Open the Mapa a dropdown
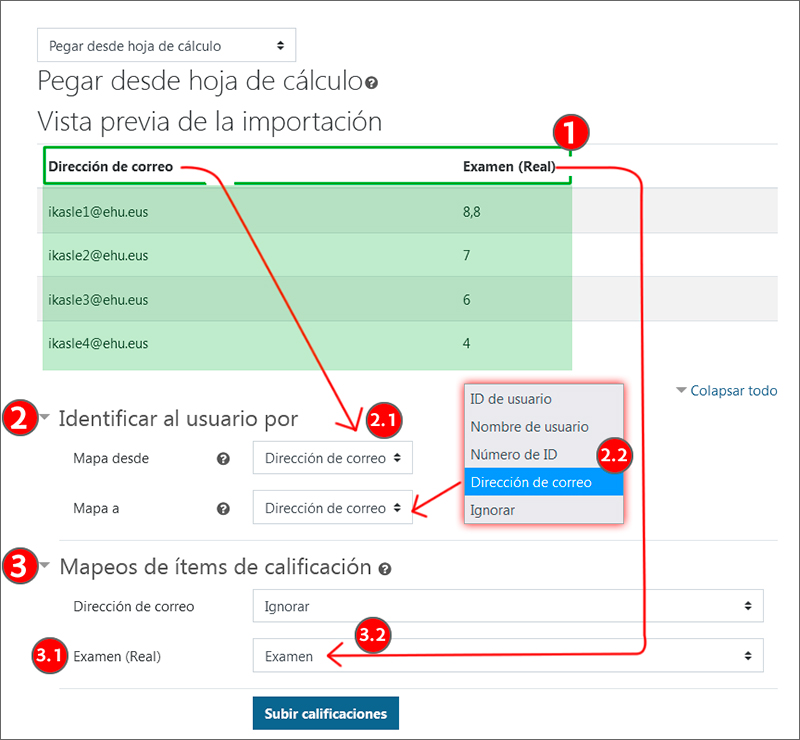The width and height of the screenshot is (800, 740). tap(332, 508)
